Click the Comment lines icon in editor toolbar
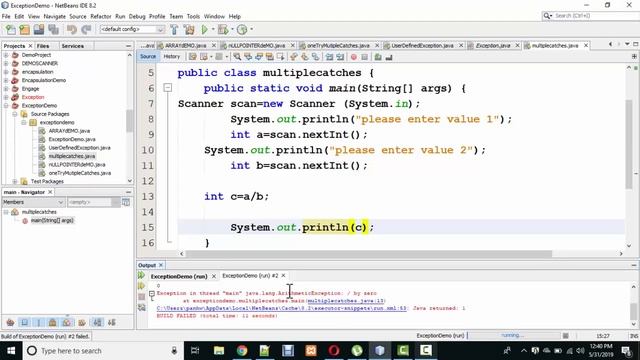The height and width of the screenshot is (360, 640). pyautogui.click(x=378, y=57)
